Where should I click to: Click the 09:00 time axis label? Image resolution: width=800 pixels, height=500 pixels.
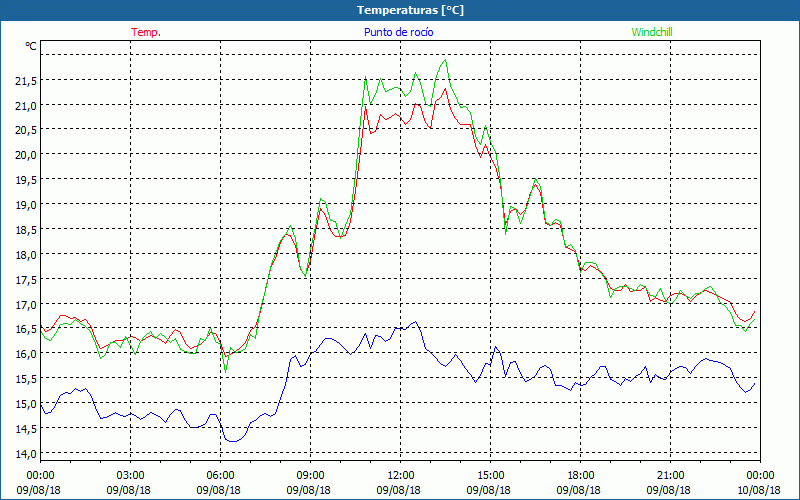311,476
